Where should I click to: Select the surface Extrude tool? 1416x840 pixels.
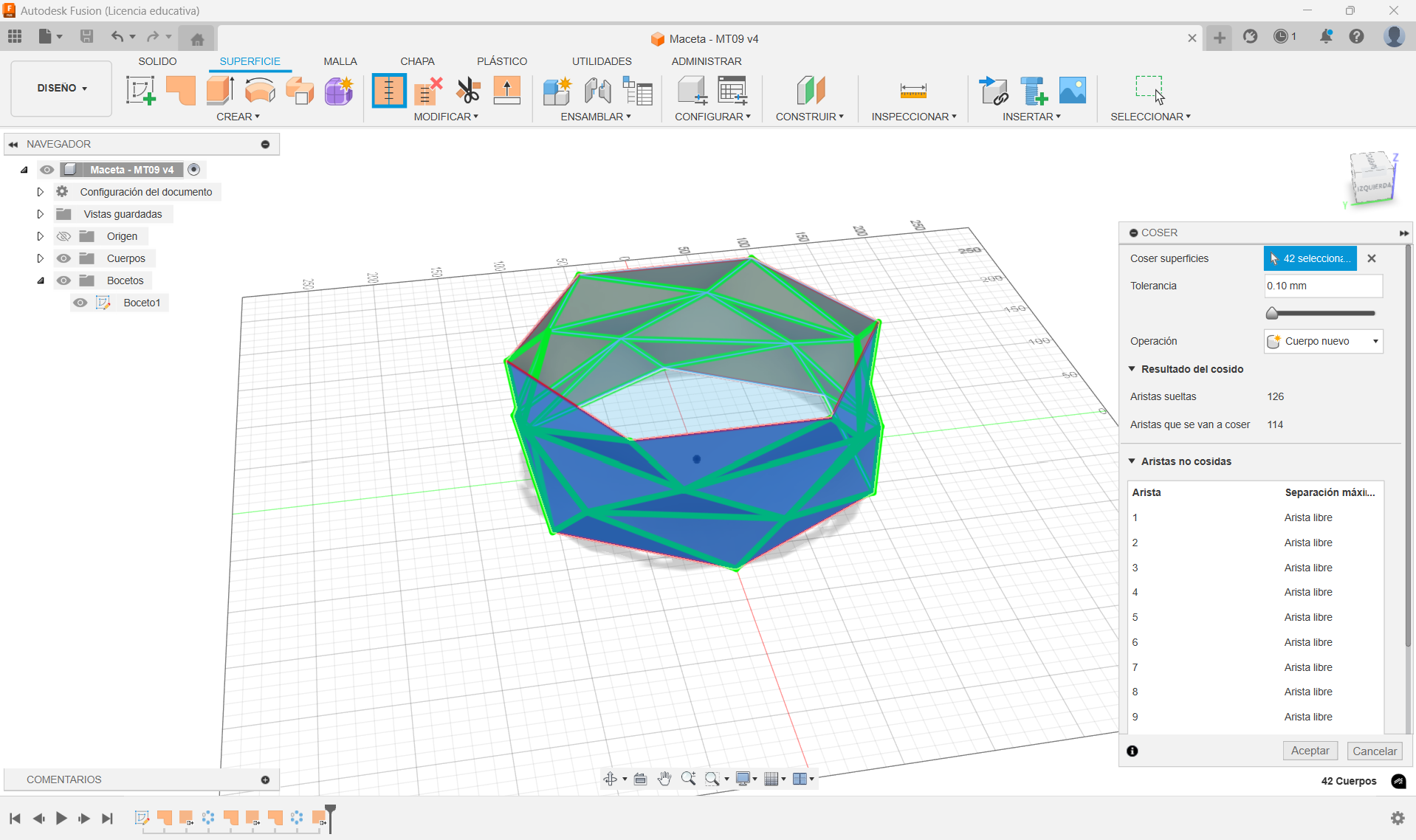click(220, 91)
